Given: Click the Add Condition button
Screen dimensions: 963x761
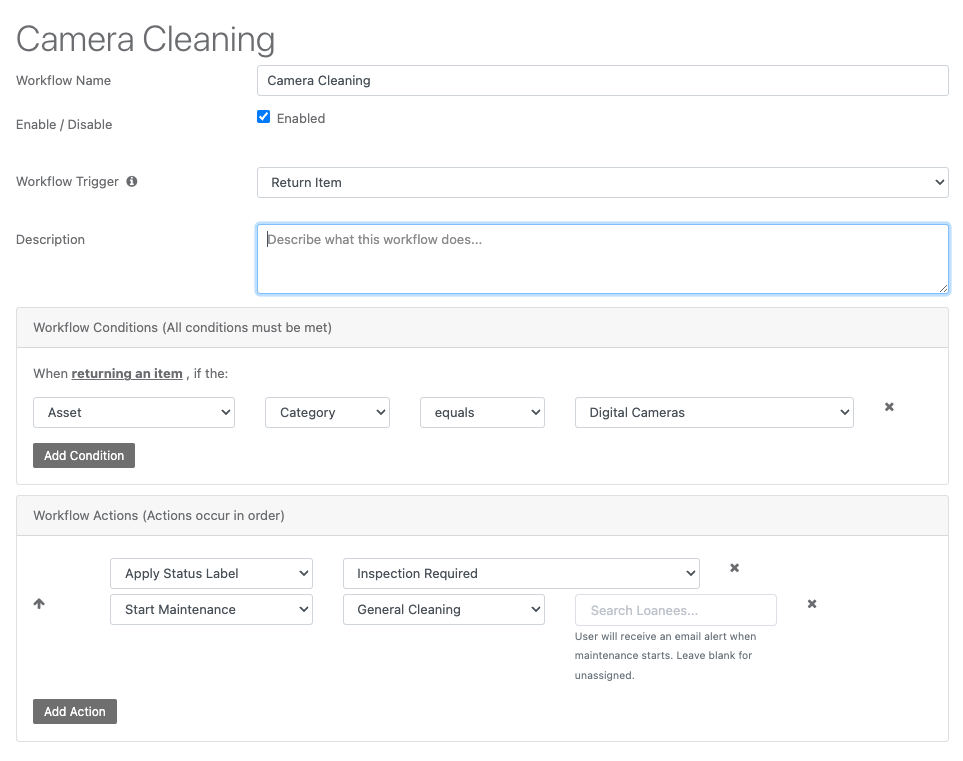Looking at the screenshot, I should [x=83, y=455].
